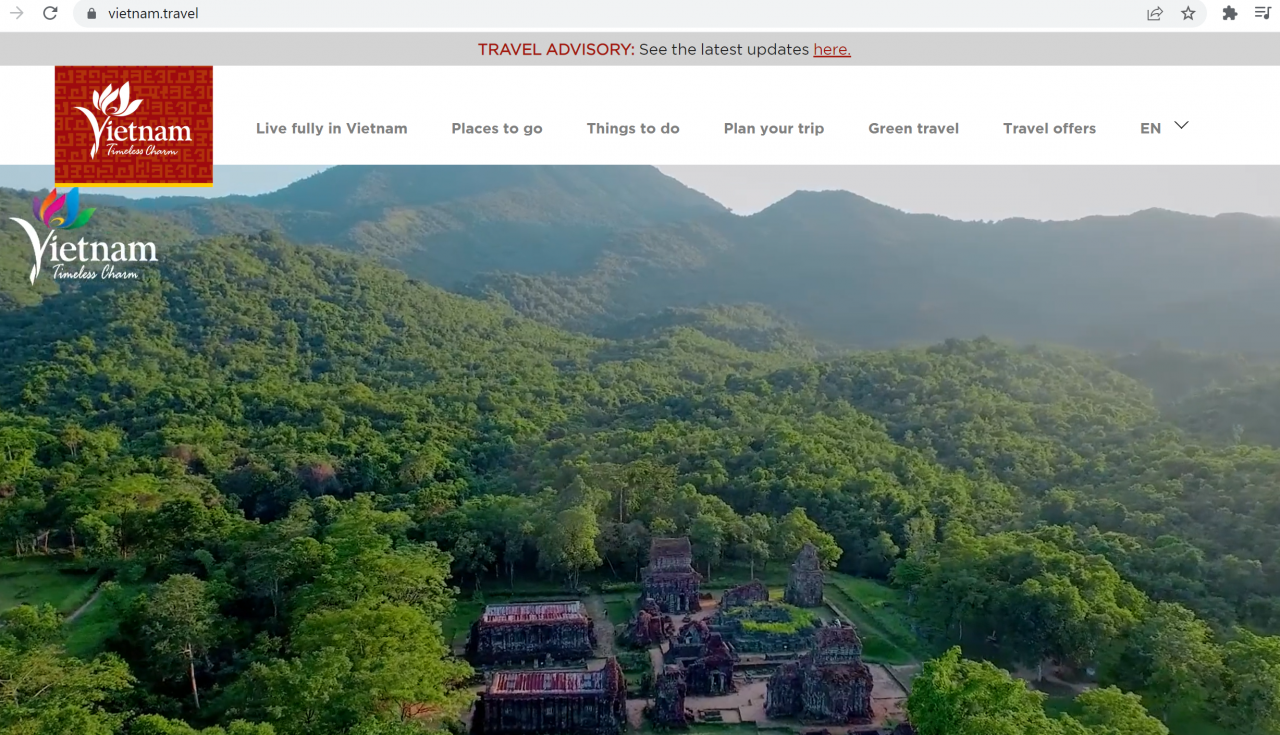Open the browser share options

1154,14
